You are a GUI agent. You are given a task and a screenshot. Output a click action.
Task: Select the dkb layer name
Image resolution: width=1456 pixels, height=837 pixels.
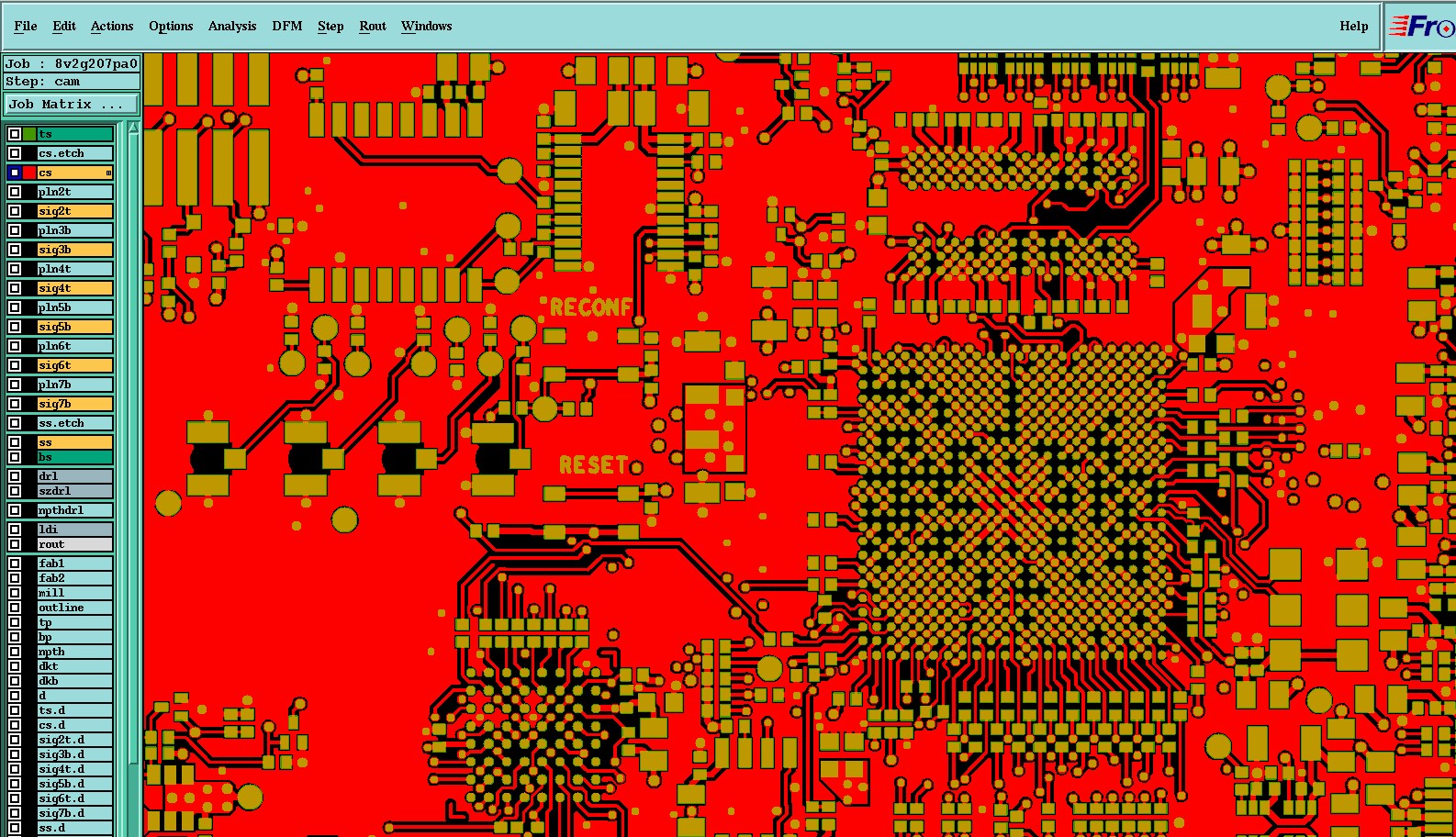coord(75,681)
